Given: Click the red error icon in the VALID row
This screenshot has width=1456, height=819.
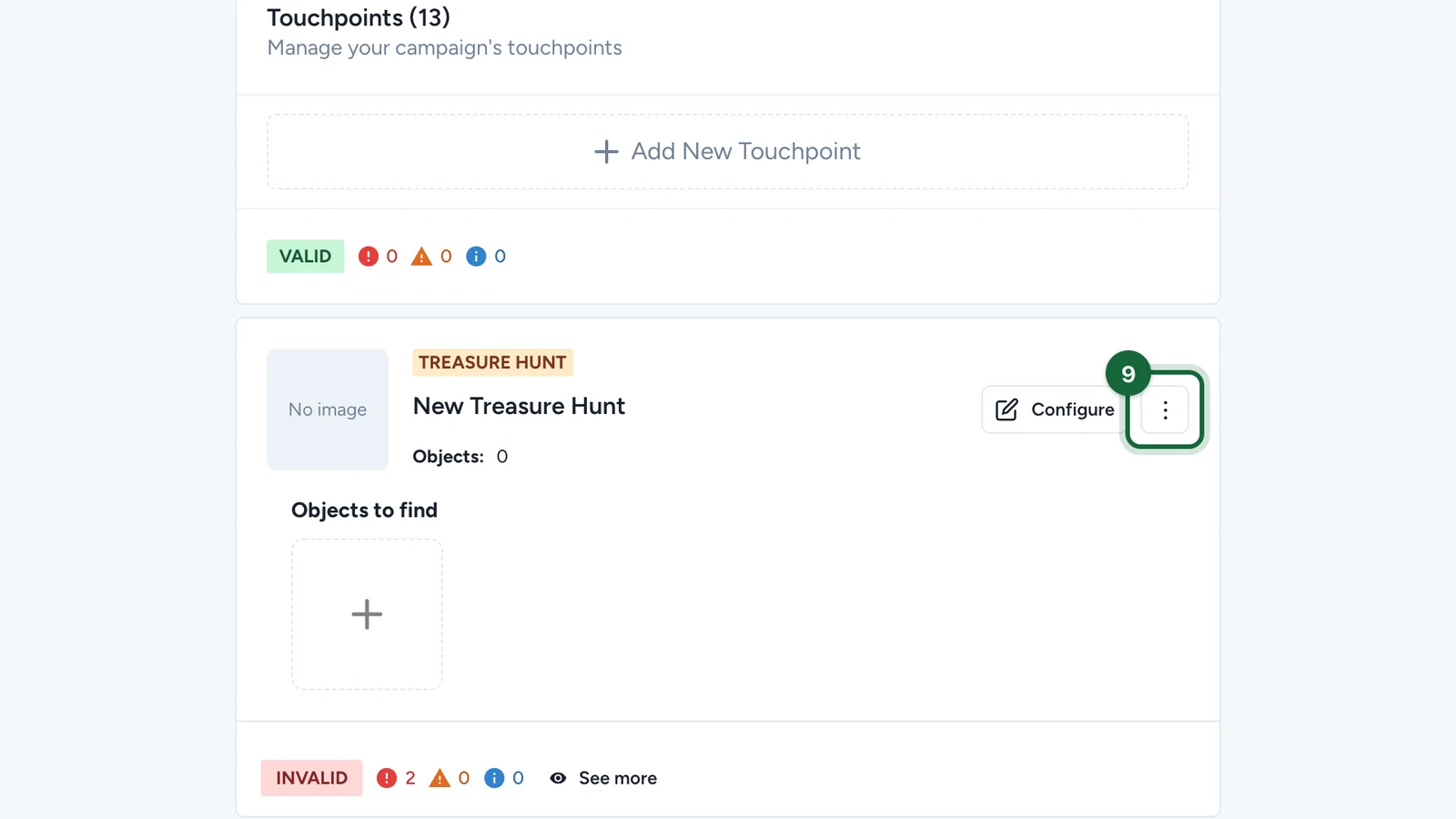Looking at the screenshot, I should tap(368, 257).
